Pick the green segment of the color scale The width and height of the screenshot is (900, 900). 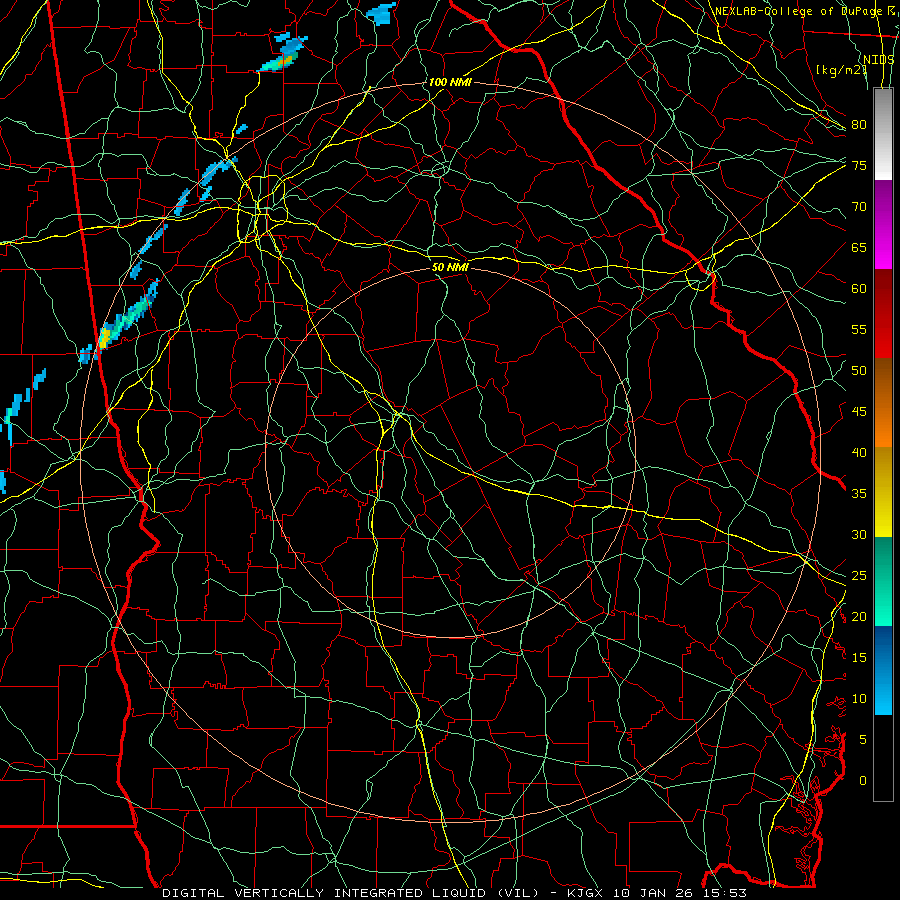coord(883,581)
